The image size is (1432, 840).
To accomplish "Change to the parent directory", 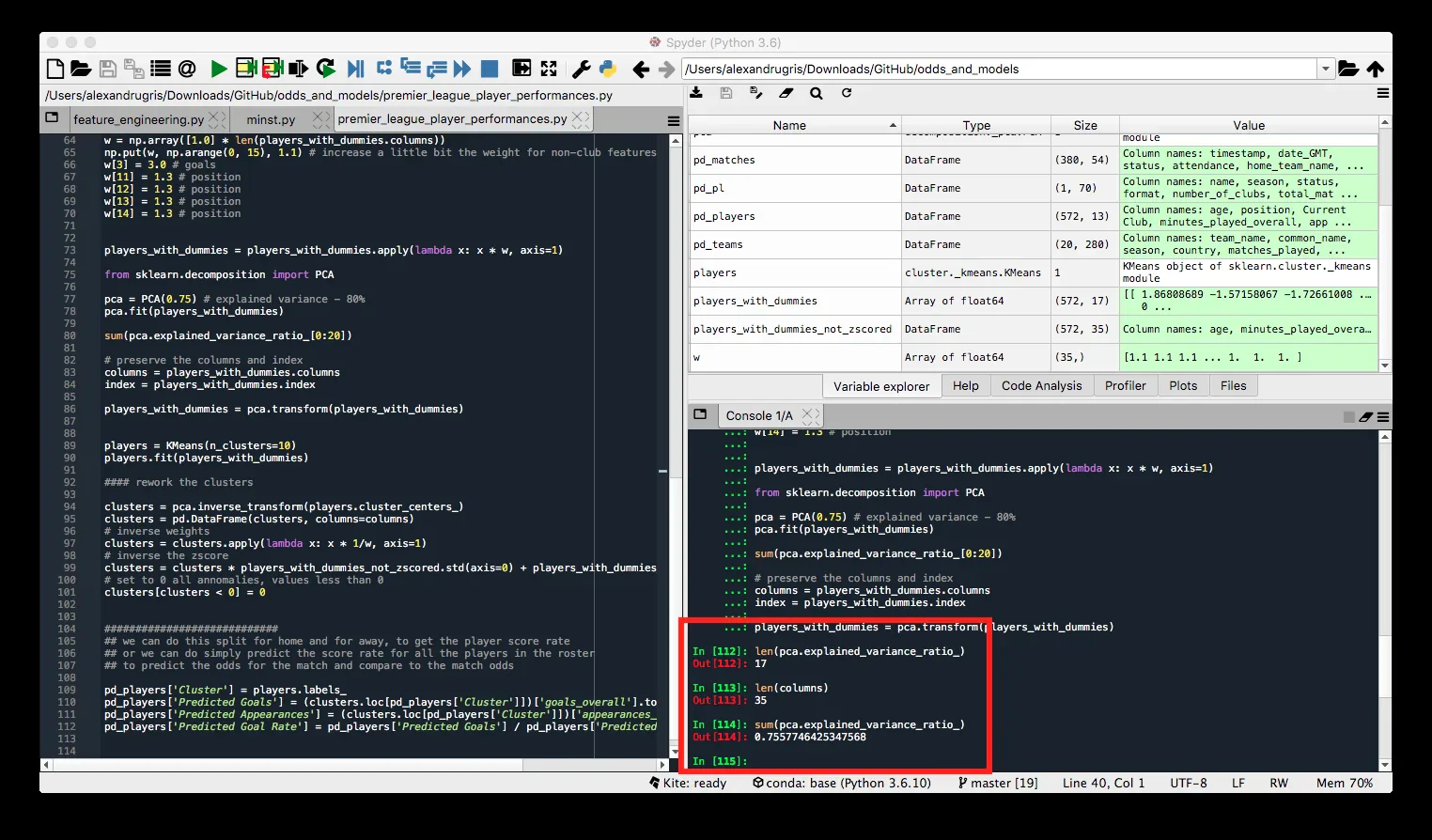I will tap(1376, 69).
